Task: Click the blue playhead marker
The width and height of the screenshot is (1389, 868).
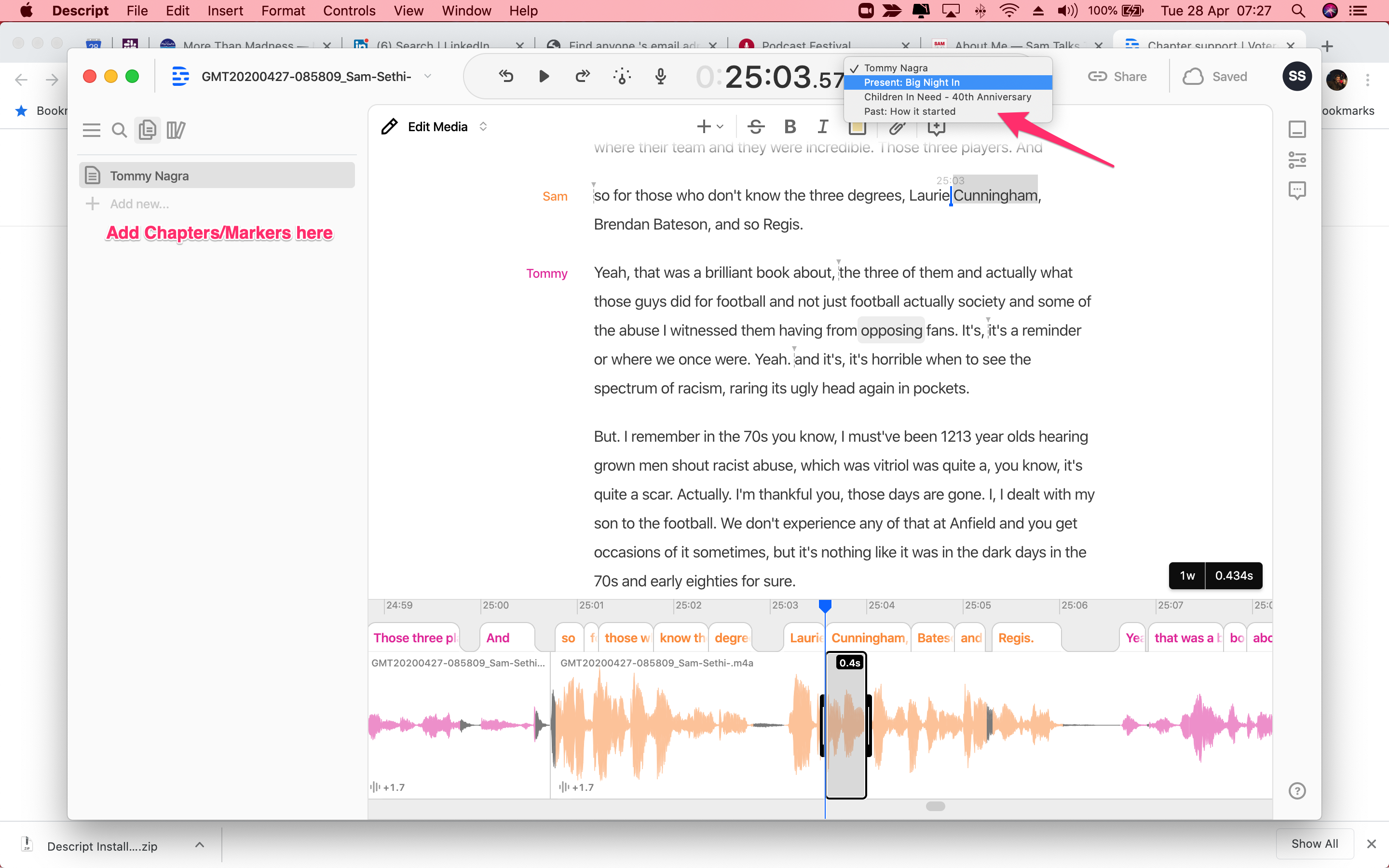Action: 825,606
